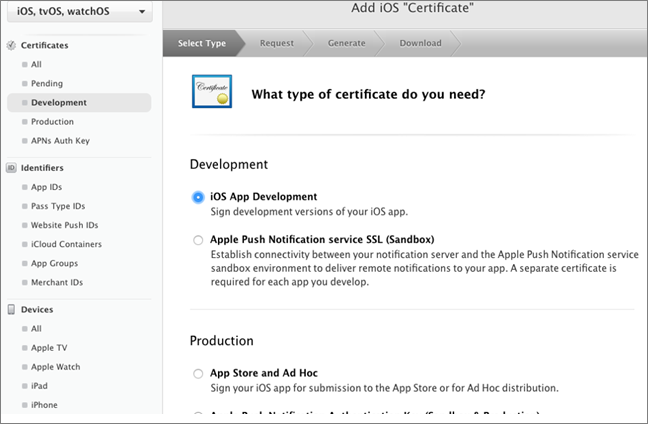Image resolution: width=648 pixels, height=424 pixels.
Task: Open iCloud Containers
Action: click(x=66, y=244)
